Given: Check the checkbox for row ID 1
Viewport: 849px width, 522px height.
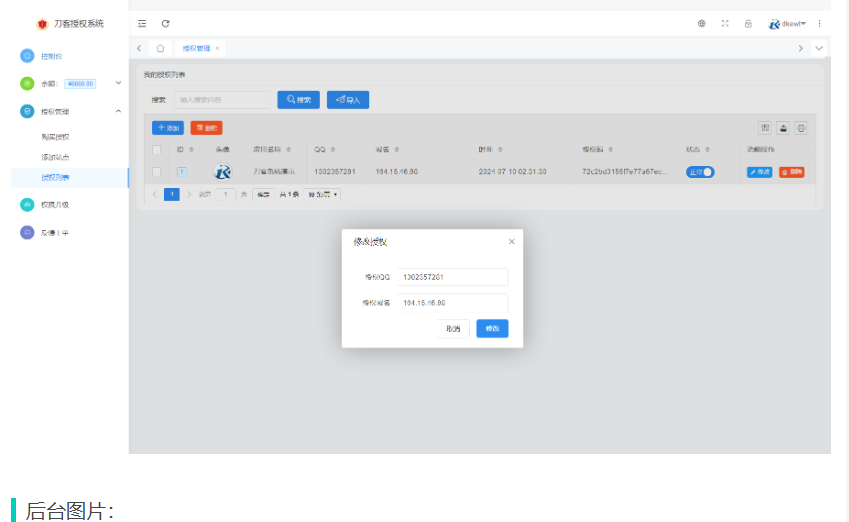Looking at the screenshot, I should 156,172.
